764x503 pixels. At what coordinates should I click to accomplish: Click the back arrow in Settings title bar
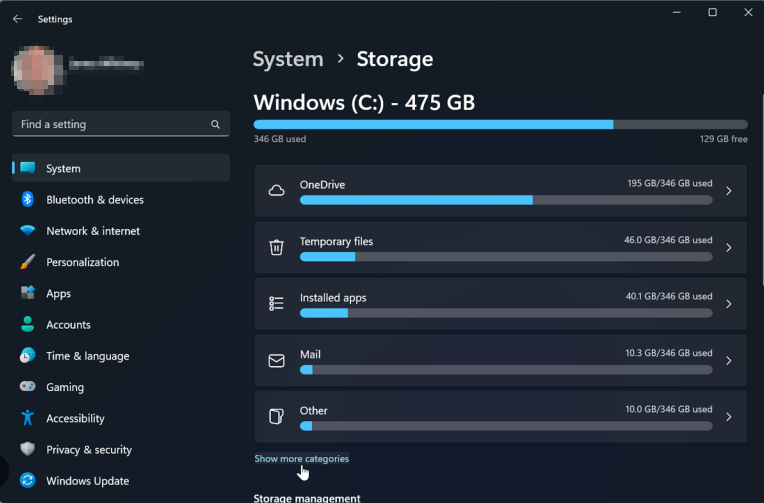click(x=18, y=19)
